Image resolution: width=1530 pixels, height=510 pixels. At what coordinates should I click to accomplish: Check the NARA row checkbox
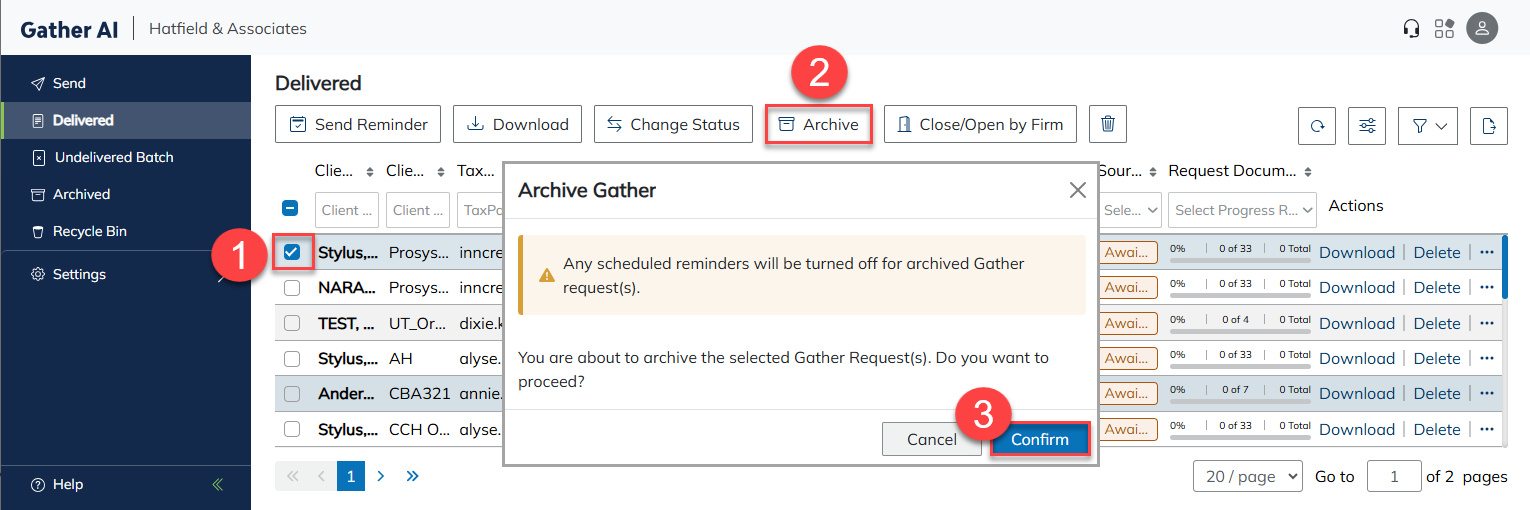click(292, 288)
